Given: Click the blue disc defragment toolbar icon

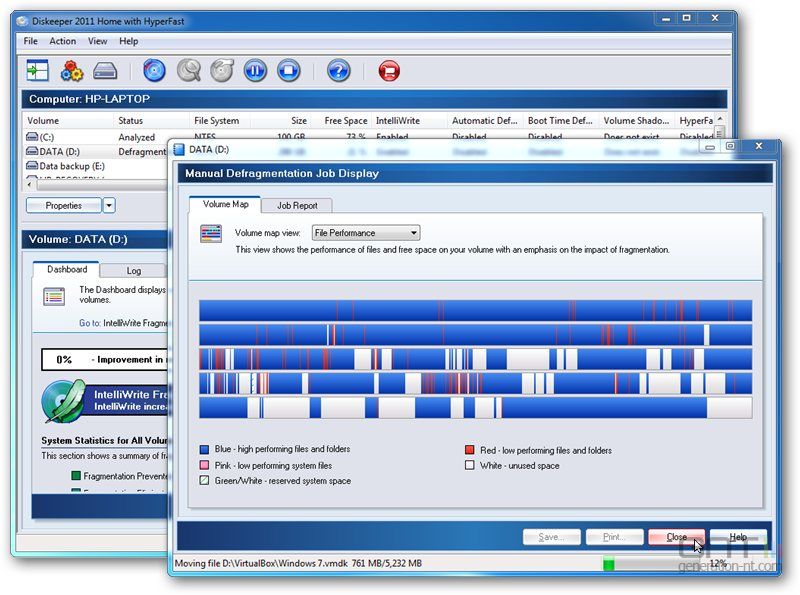Looking at the screenshot, I should click(x=154, y=70).
